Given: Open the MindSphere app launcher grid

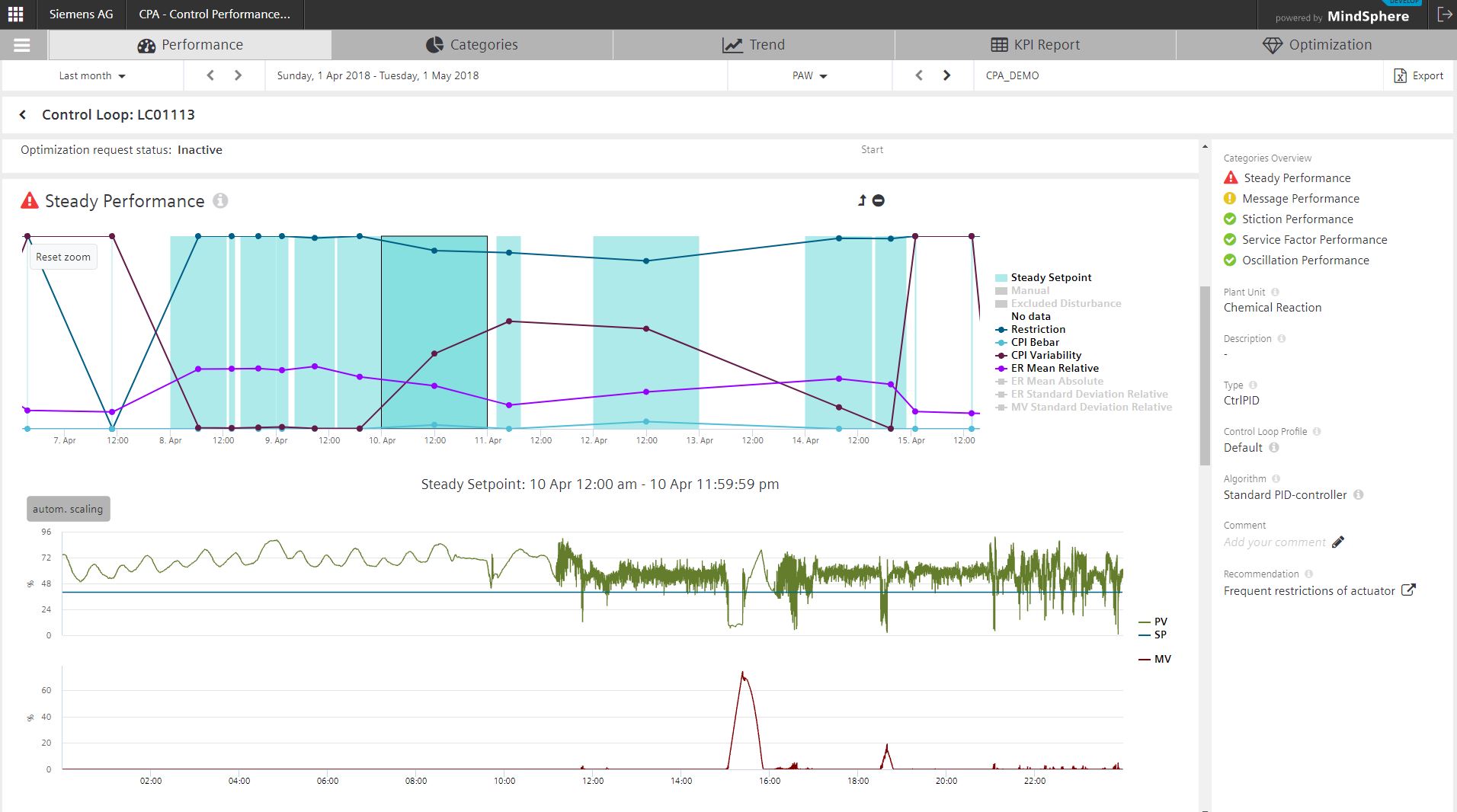Looking at the screenshot, I should (15, 14).
